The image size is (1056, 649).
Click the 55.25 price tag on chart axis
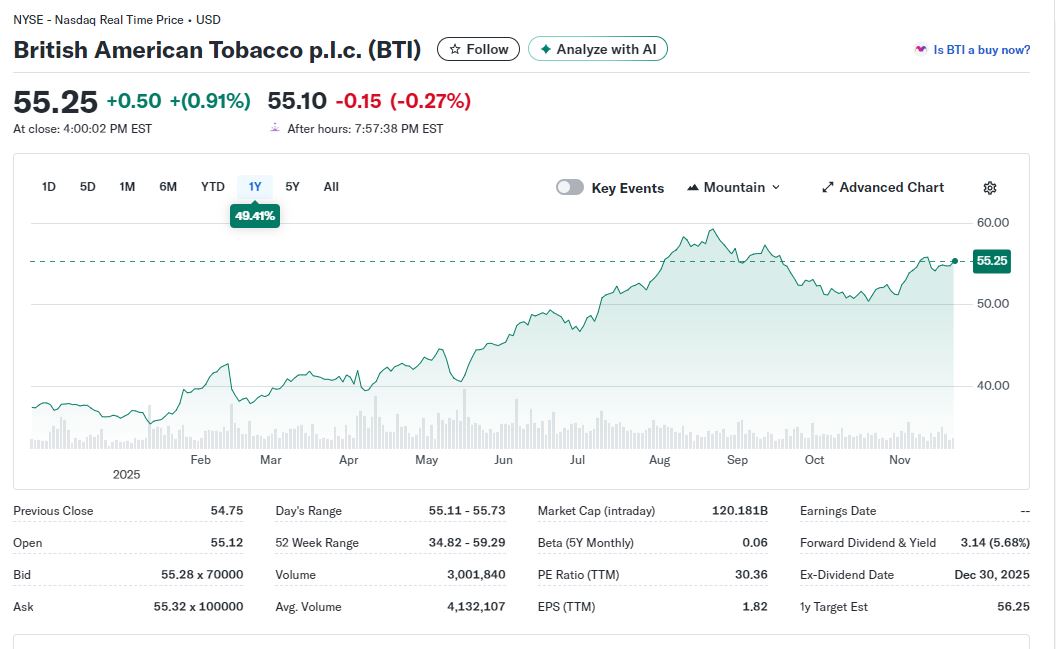click(x=991, y=261)
